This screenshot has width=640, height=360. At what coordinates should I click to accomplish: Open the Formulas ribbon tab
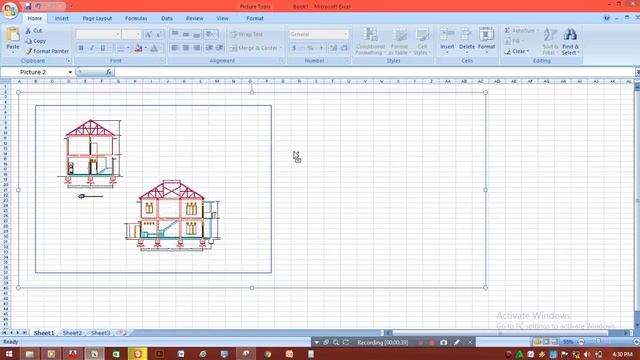pyautogui.click(x=136, y=18)
